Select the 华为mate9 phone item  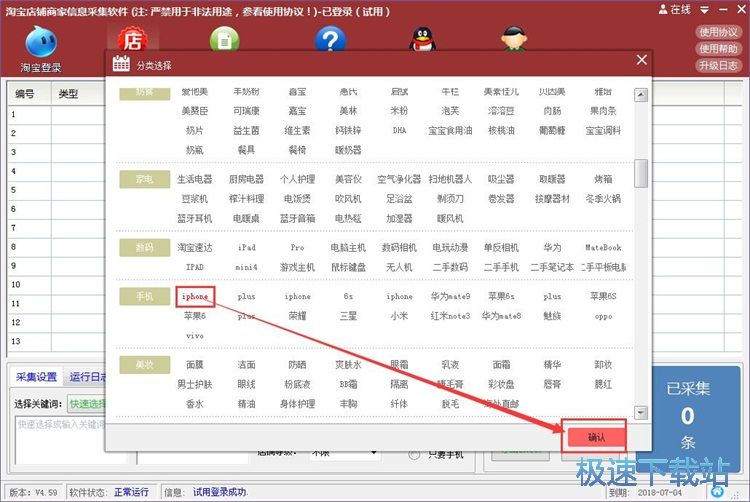tap(450, 296)
